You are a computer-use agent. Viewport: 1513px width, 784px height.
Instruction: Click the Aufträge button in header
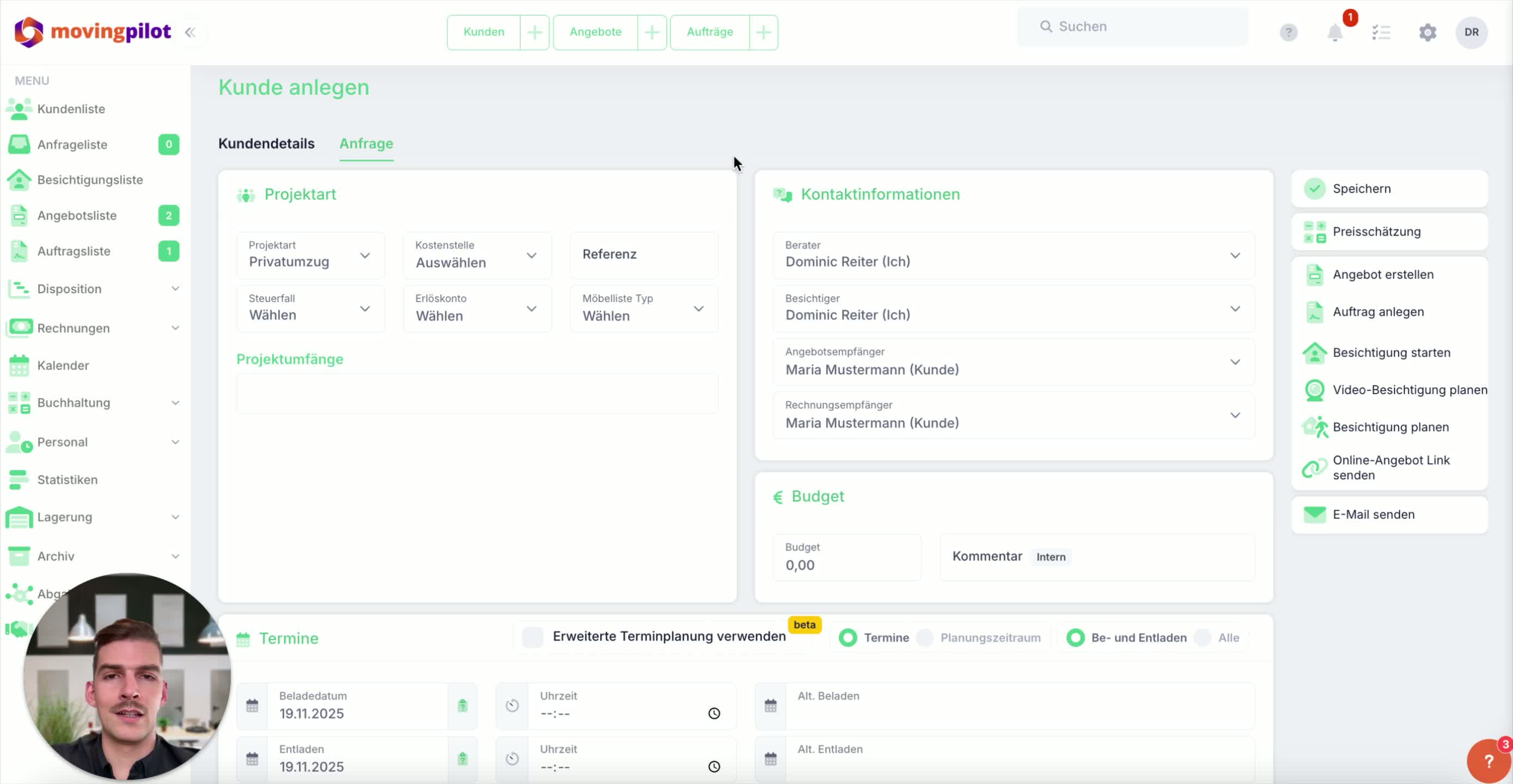pyautogui.click(x=710, y=32)
